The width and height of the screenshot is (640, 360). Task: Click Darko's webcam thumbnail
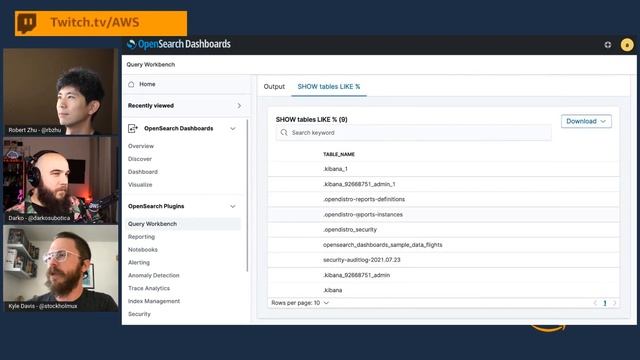pyautogui.click(x=60, y=180)
